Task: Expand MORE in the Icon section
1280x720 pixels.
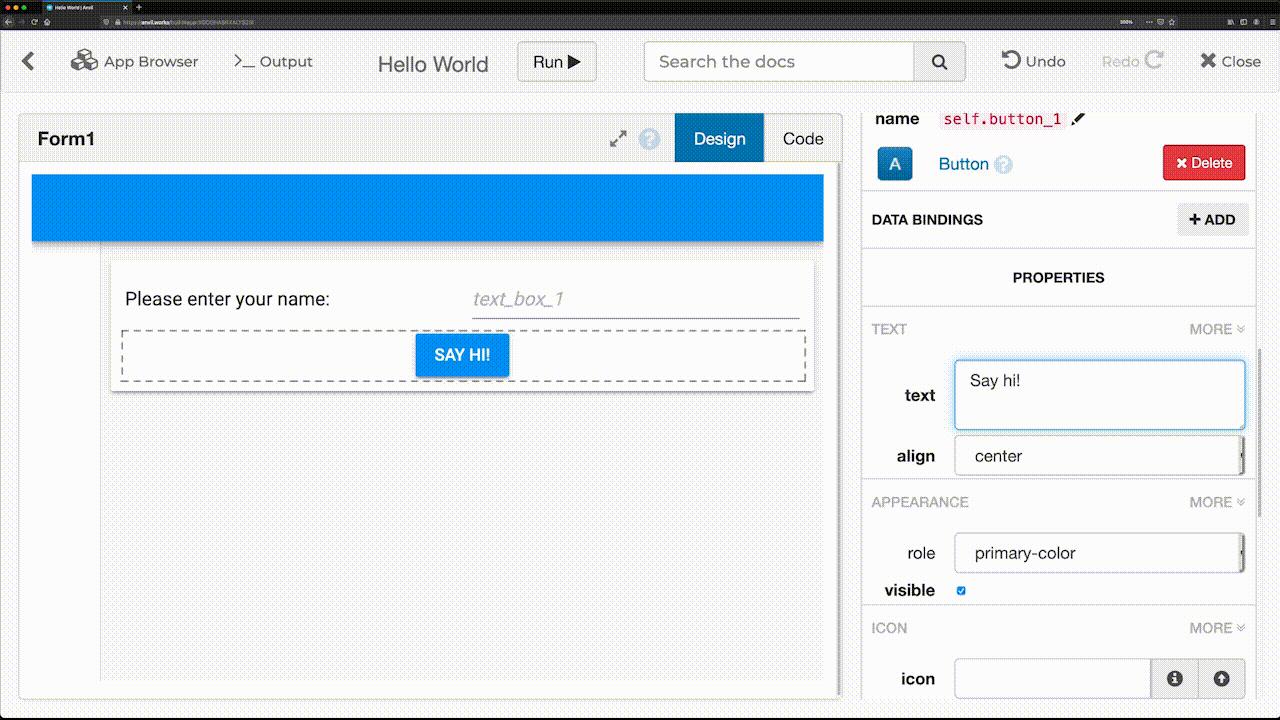Action: [1217, 628]
